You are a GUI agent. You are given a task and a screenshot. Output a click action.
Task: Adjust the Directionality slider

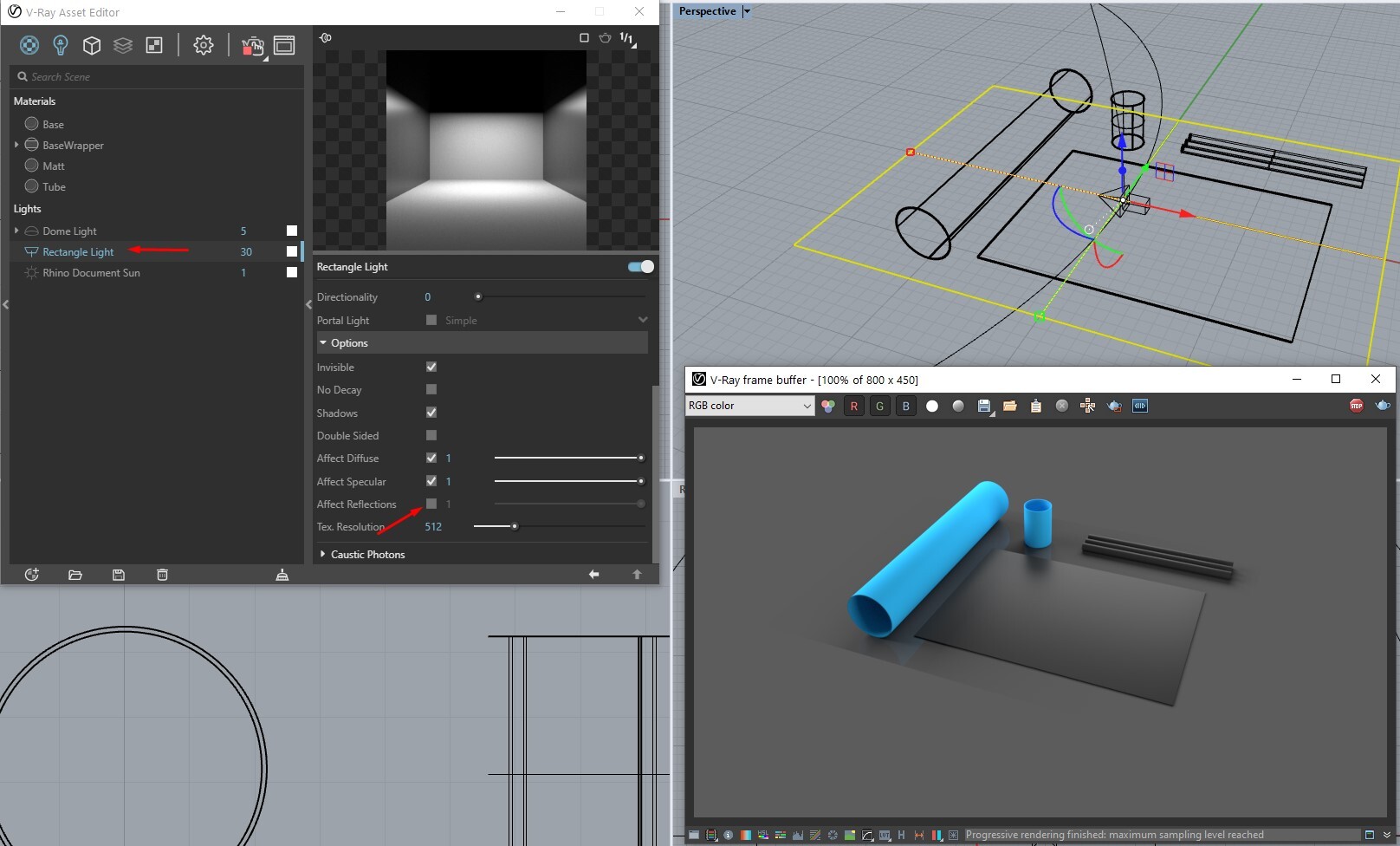pyautogui.click(x=561, y=296)
